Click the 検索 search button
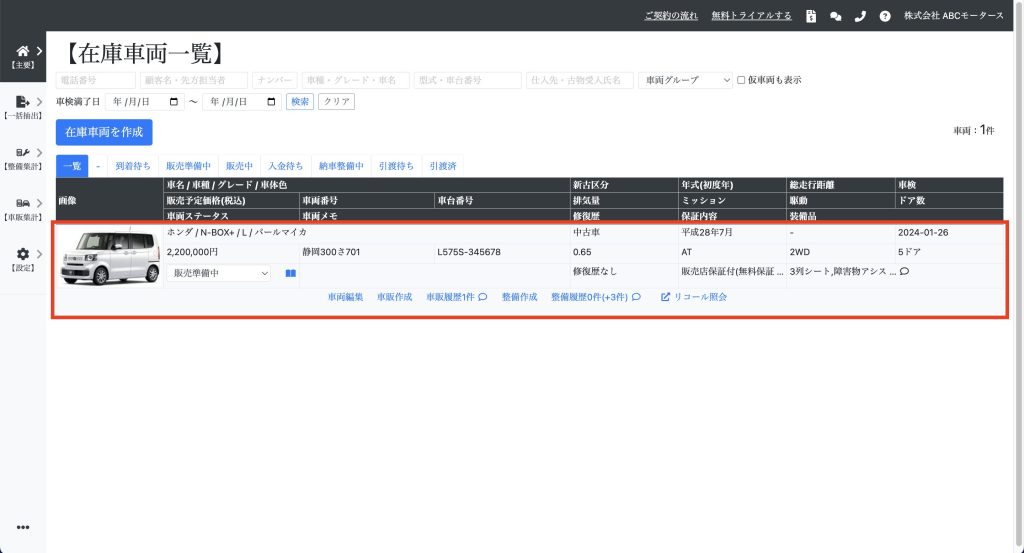The width and height of the screenshot is (1024, 553). coord(300,101)
